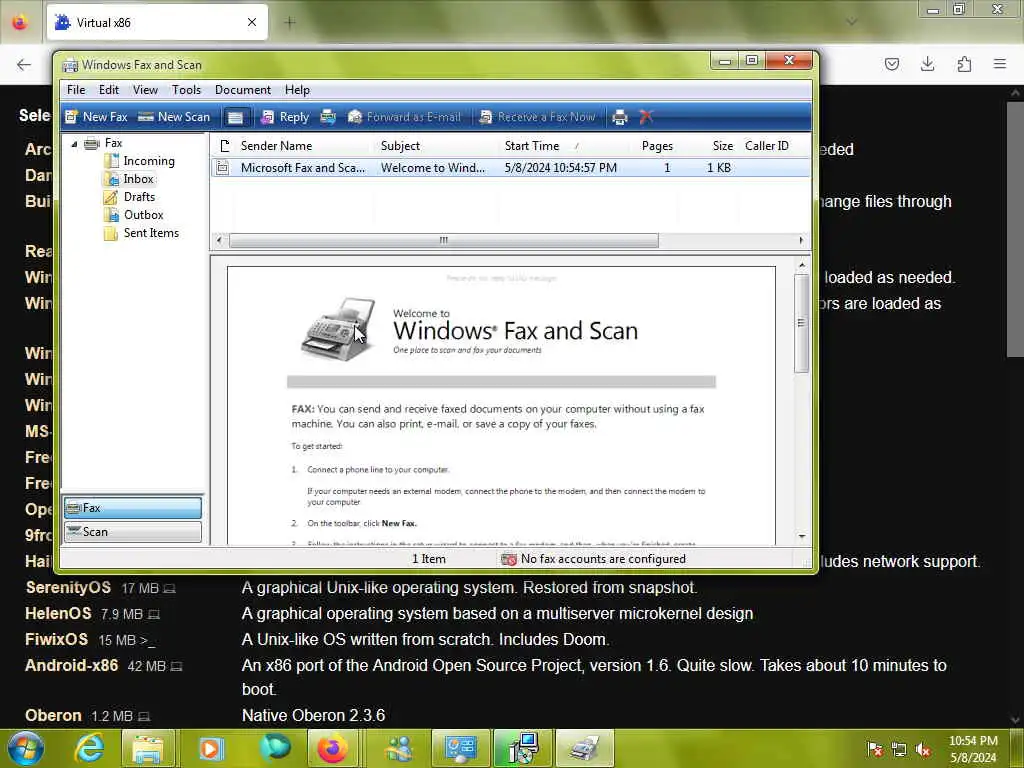Screen dimensions: 1024x768
Task: Click the New Fax toolbar button
Action: click(x=96, y=117)
